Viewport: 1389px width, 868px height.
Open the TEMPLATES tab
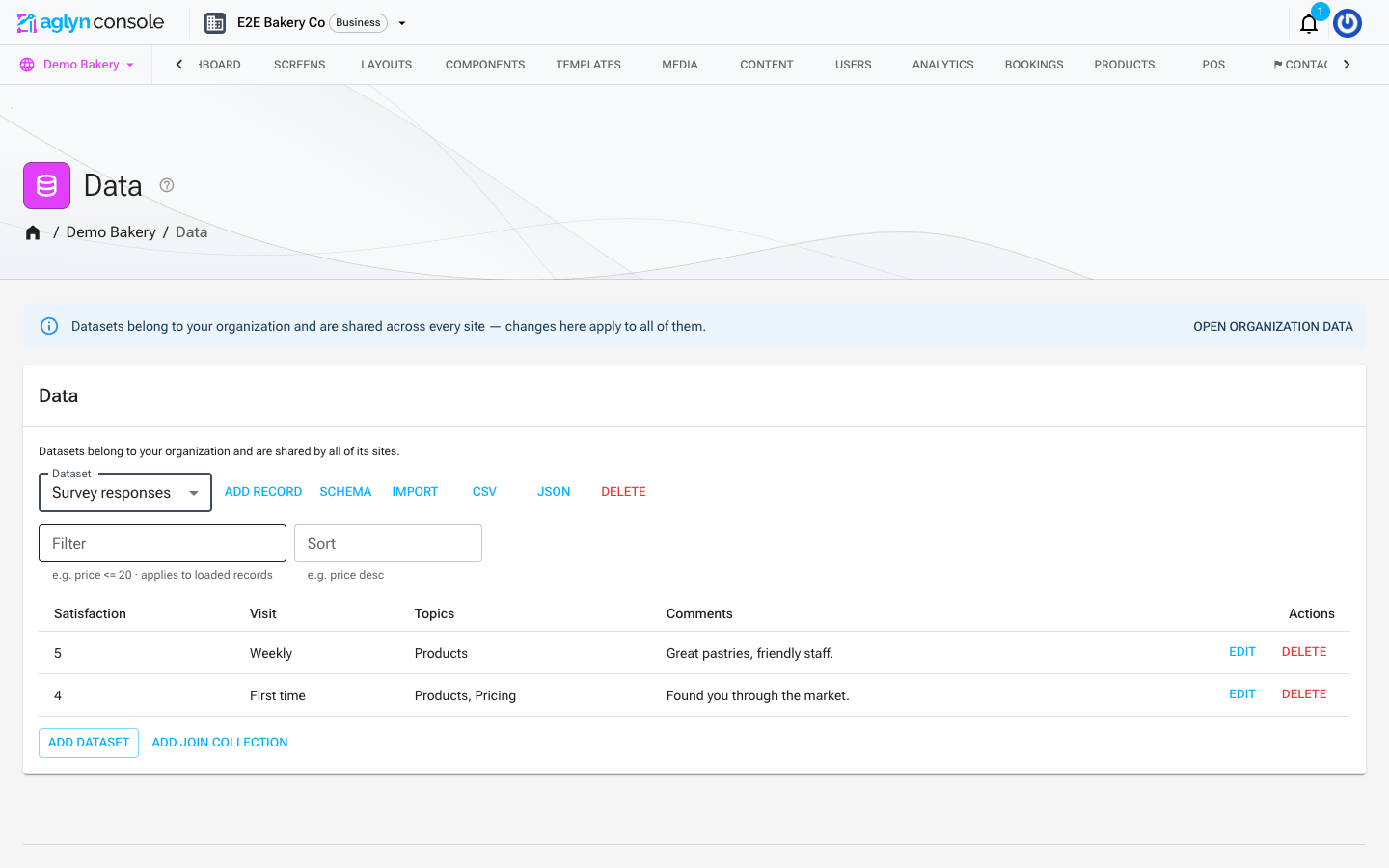[588, 65]
